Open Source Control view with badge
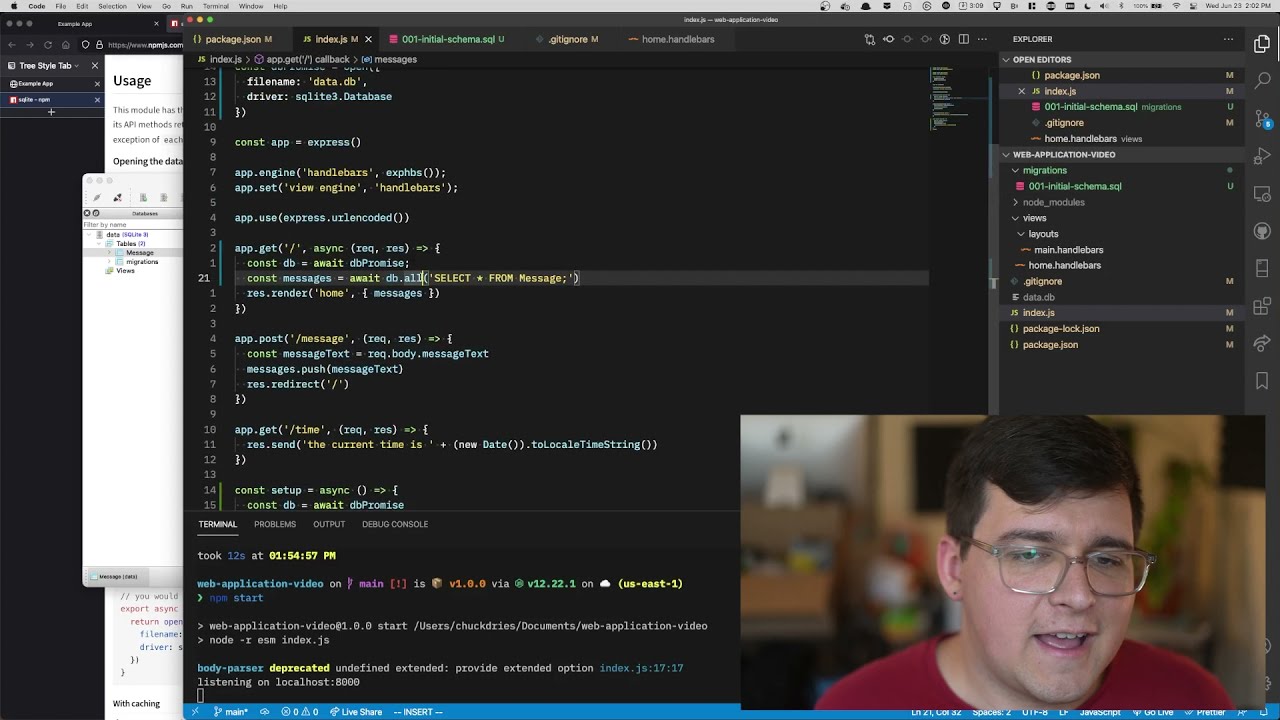The image size is (1280, 720). tap(1262, 121)
